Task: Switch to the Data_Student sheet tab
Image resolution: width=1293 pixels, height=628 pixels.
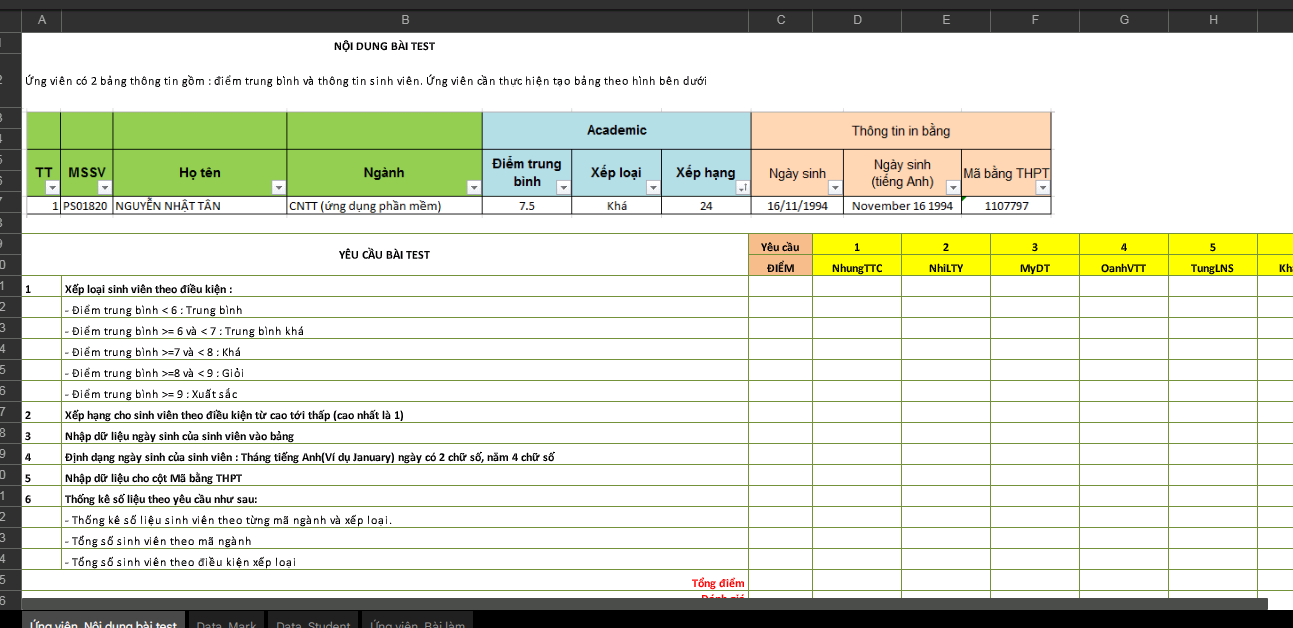Action: pyautogui.click(x=313, y=621)
